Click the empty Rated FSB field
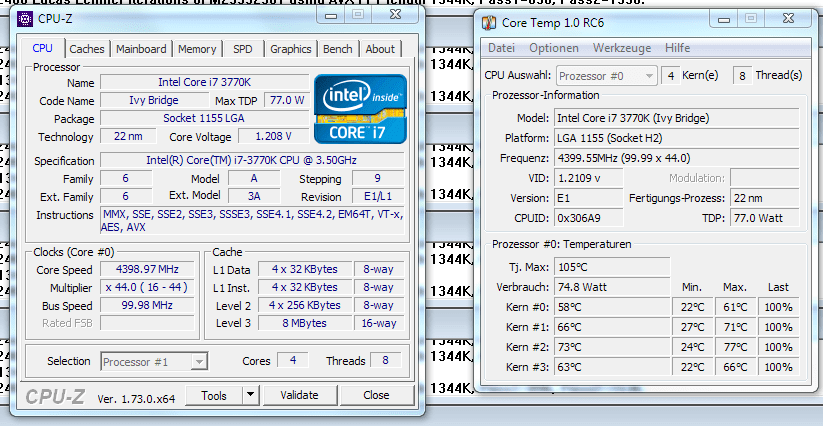This screenshot has width=823, height=426. pos(147,323)
